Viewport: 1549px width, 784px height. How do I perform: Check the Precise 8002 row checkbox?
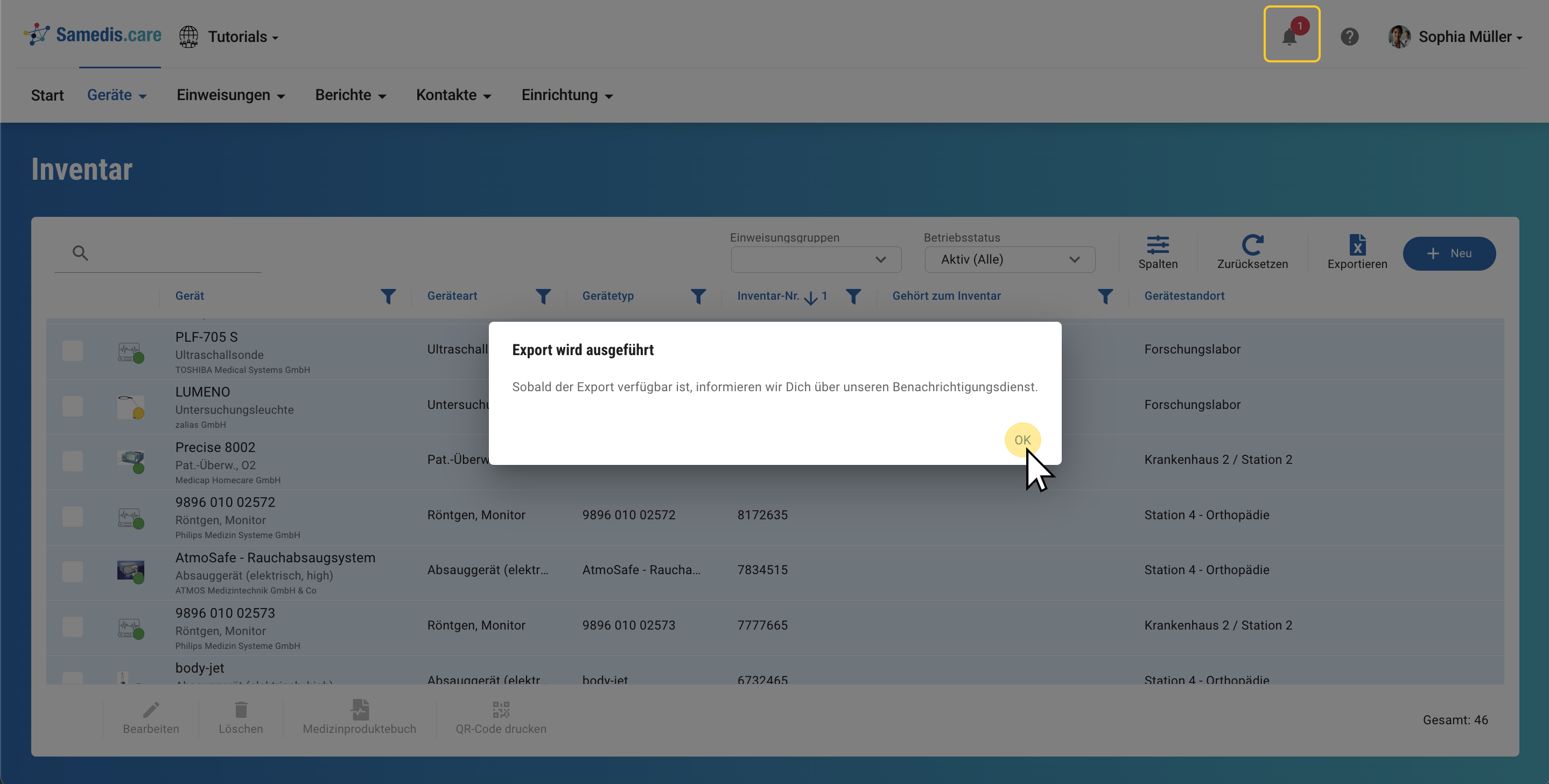click(73, 461)
